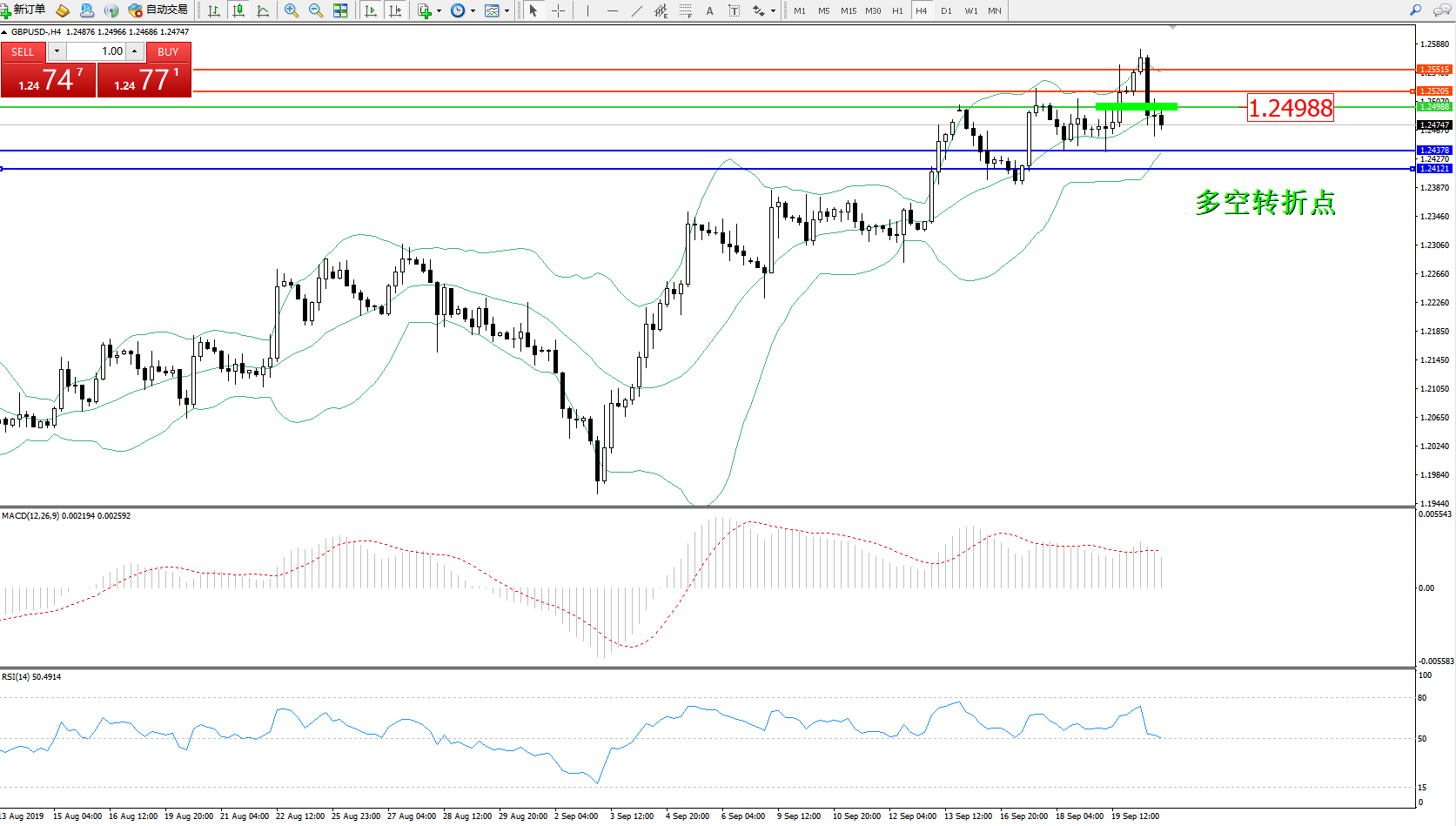This screenshot has width=1456, height=826.
Task: Open the periodicity clock dropdown arrow
Action: pos(473,11)
